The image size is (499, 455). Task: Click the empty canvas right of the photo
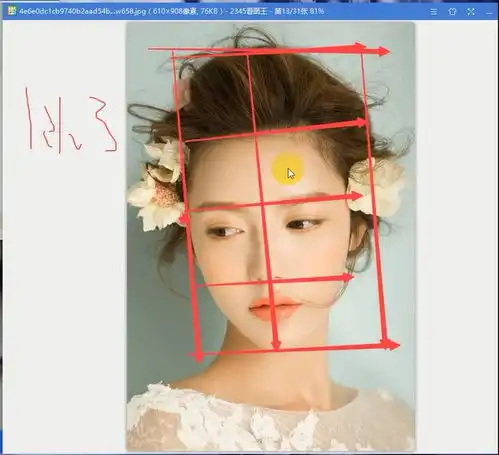pos(456,233)
